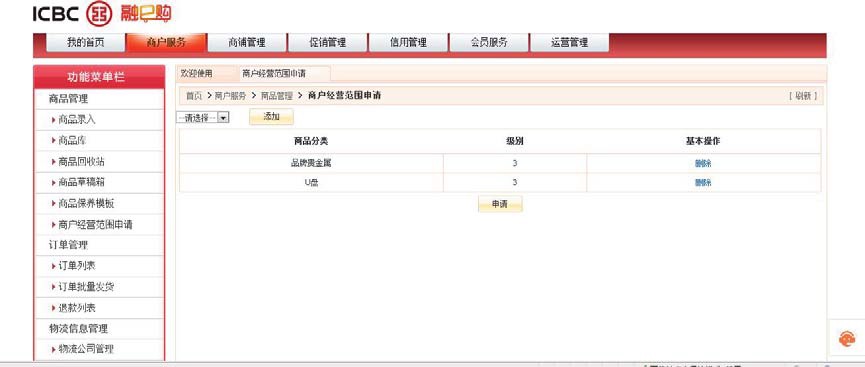
Task: Click the 申请 submit button
Action: tap(500, 204)
